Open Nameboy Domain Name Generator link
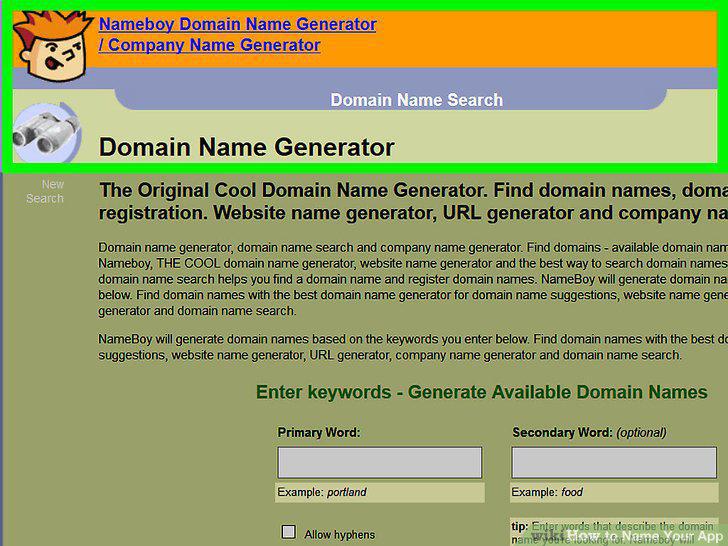The width and height of the screenshot is (728, 546). tap(237, 34)
